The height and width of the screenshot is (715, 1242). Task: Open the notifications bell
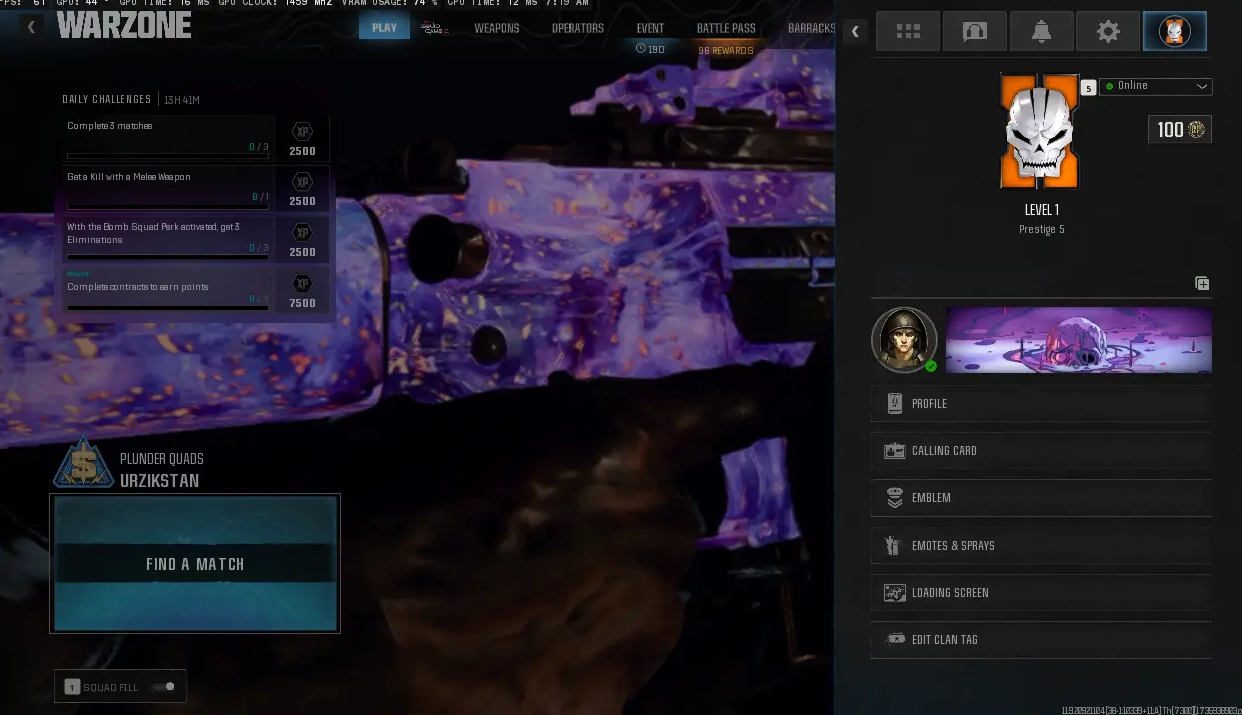1041,30
